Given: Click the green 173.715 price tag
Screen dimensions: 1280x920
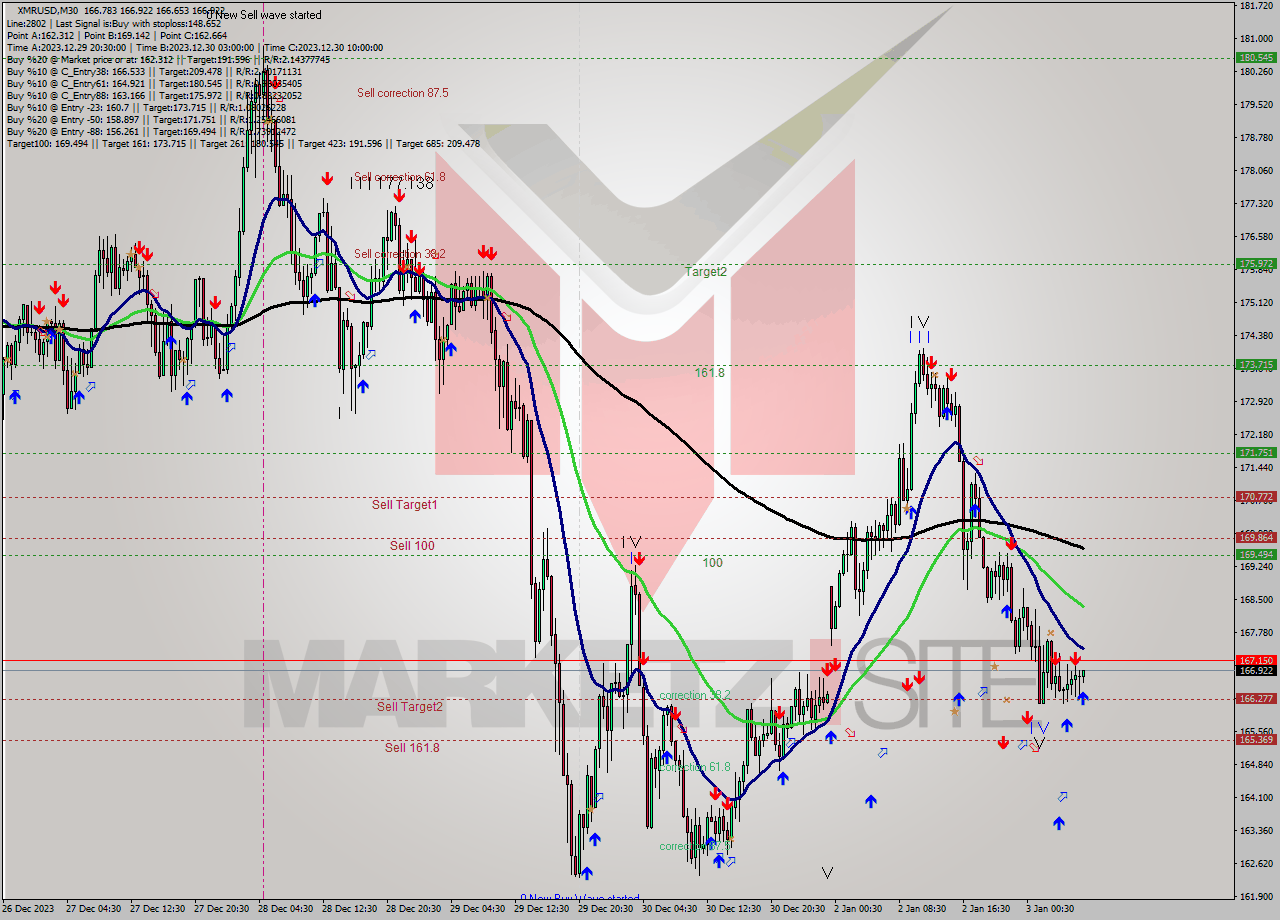Looking at the screenshot, I should pos(1256,365).
